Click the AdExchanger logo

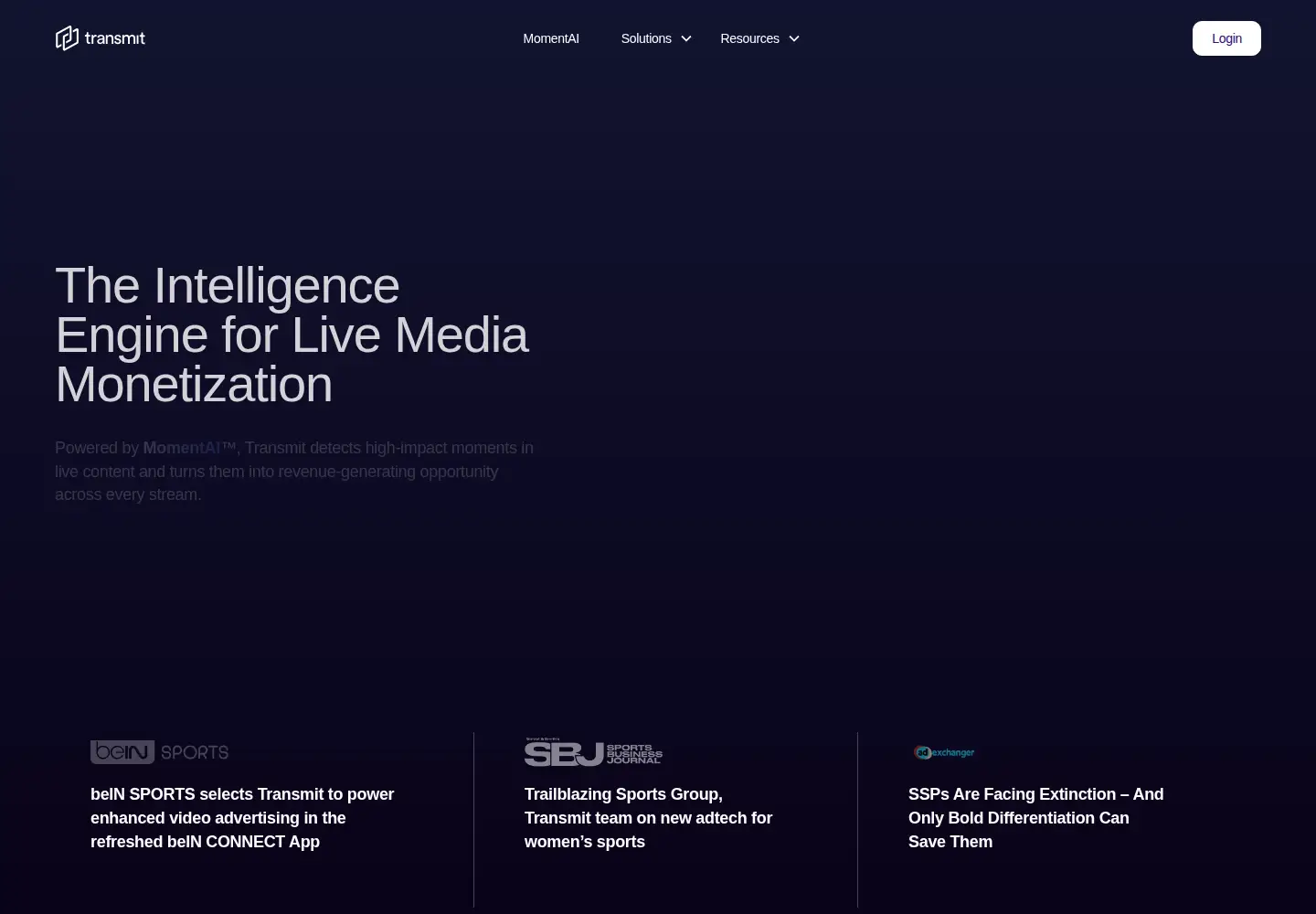(944, 752)
